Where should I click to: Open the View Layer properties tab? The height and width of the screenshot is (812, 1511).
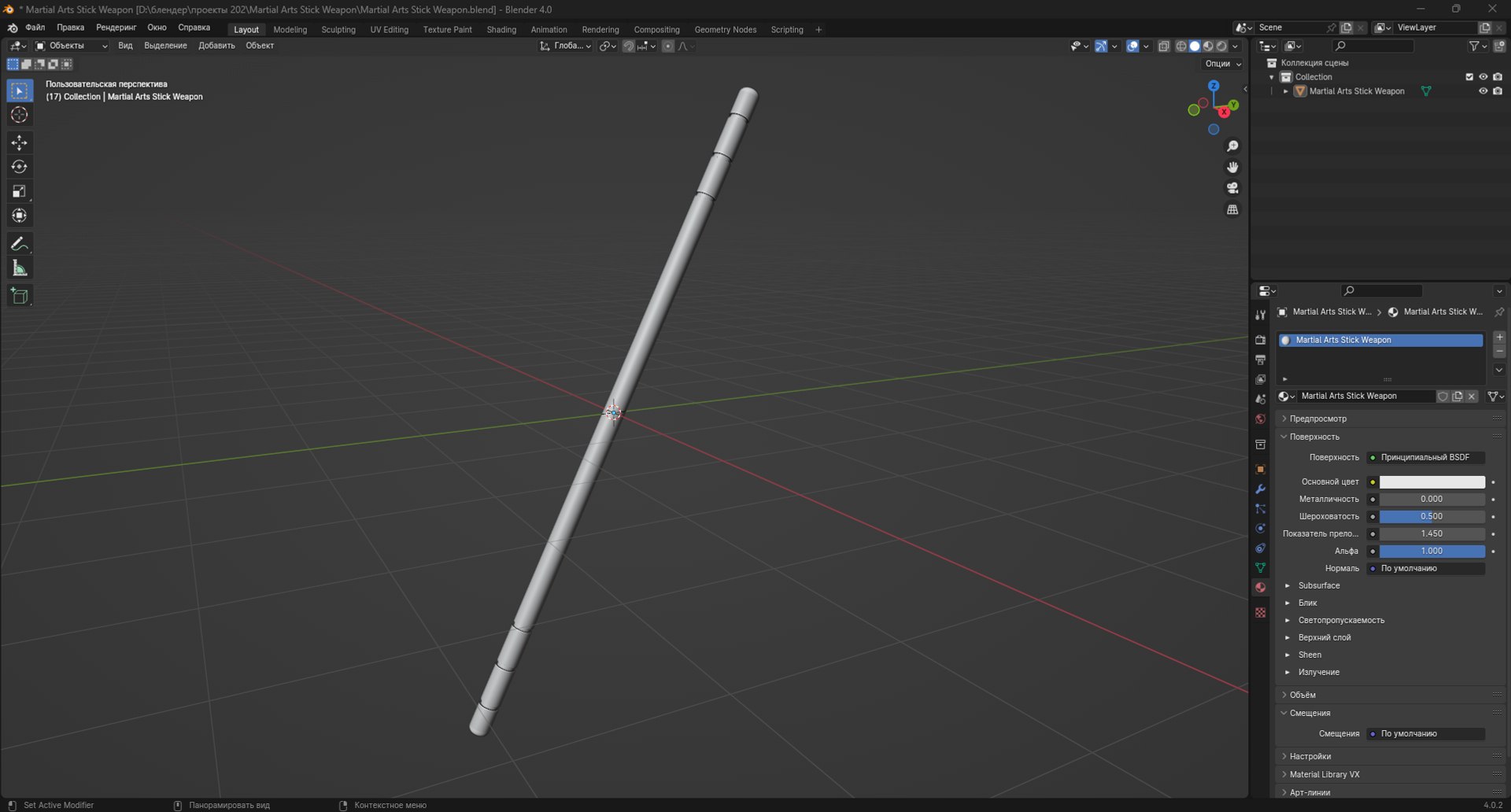[x=1260, y=379]
